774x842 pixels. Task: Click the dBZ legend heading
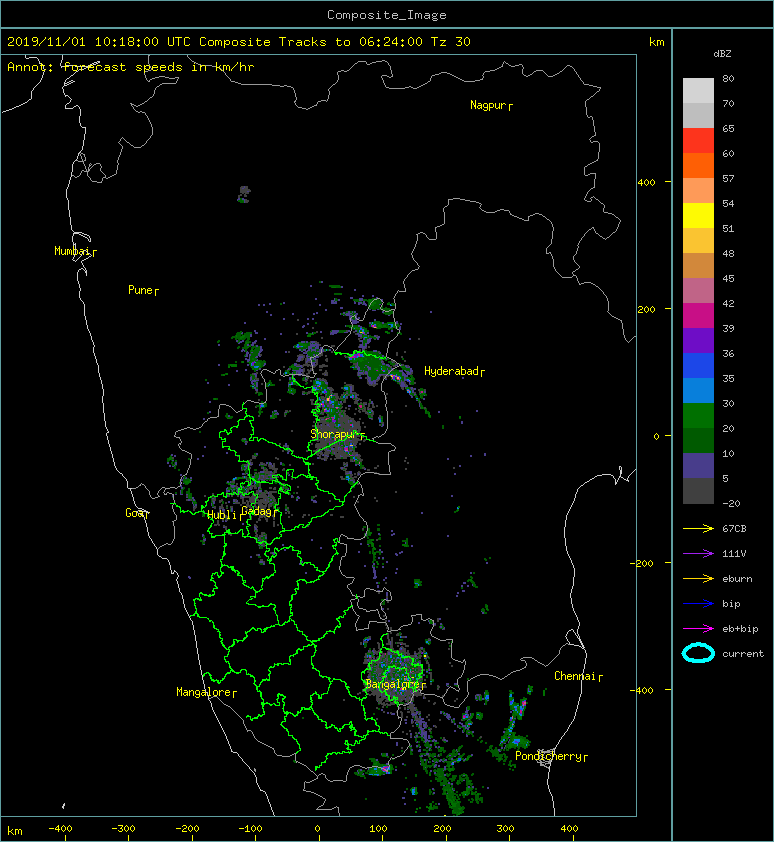tap(722, 54)
